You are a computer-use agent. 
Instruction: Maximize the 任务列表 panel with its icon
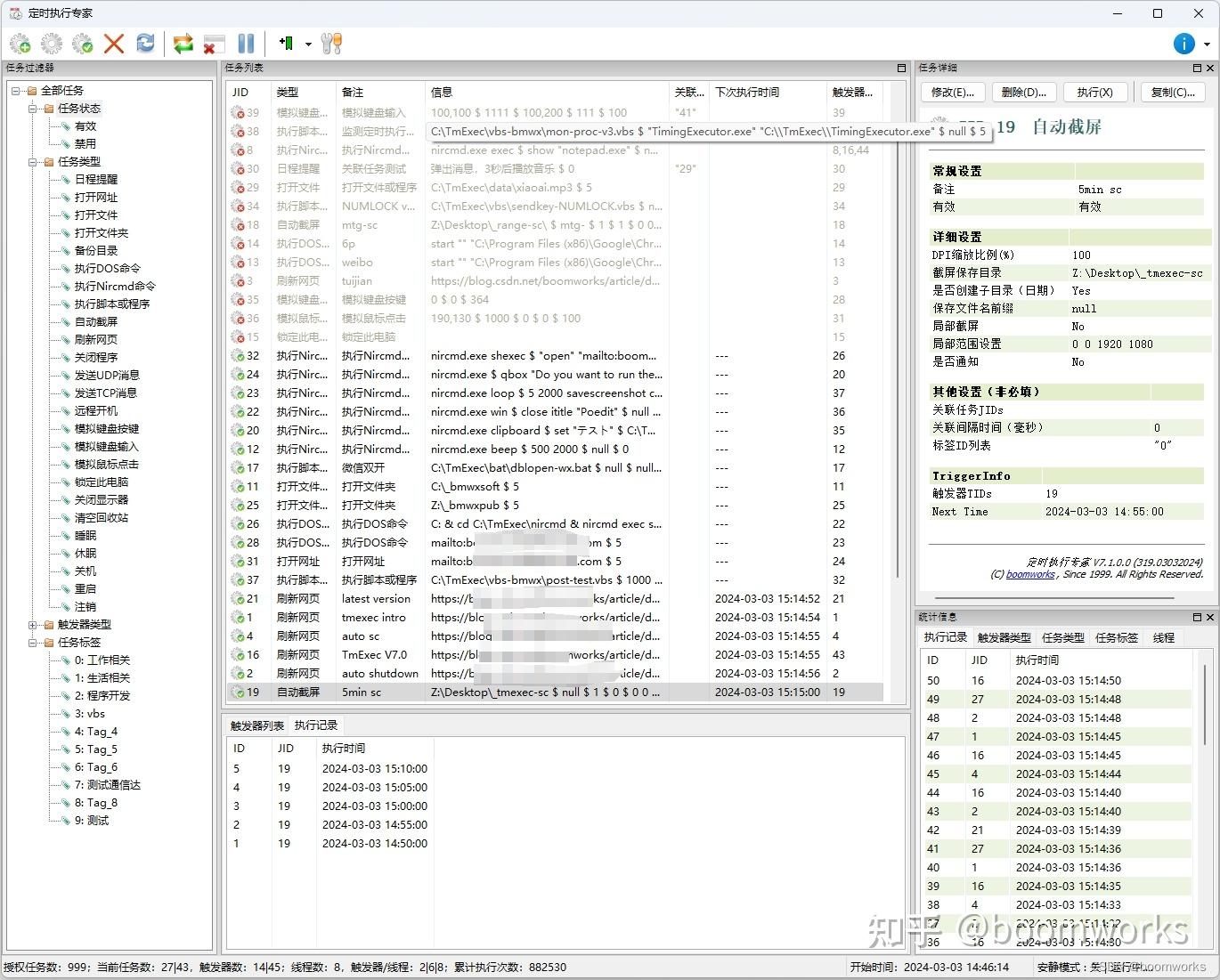[x=901, y=69]
